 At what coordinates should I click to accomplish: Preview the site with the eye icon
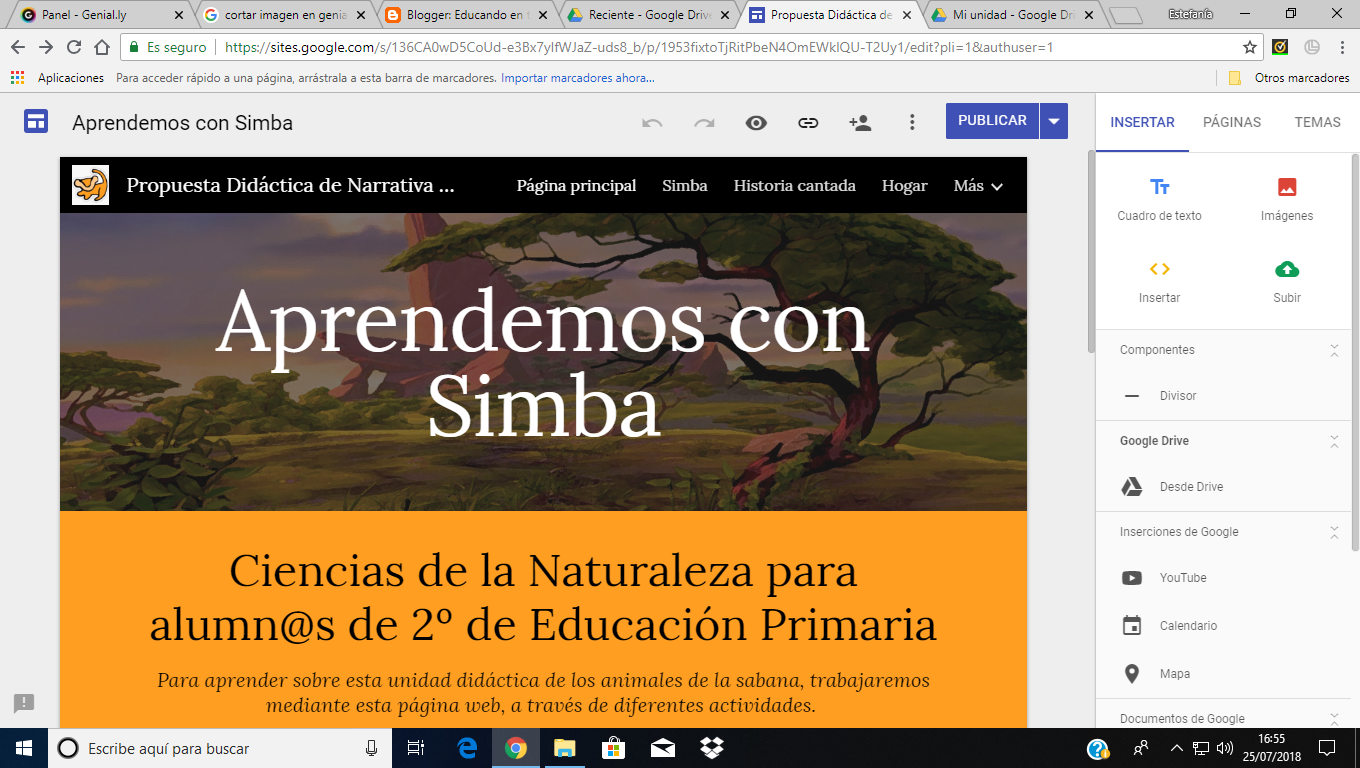(756, 122)
